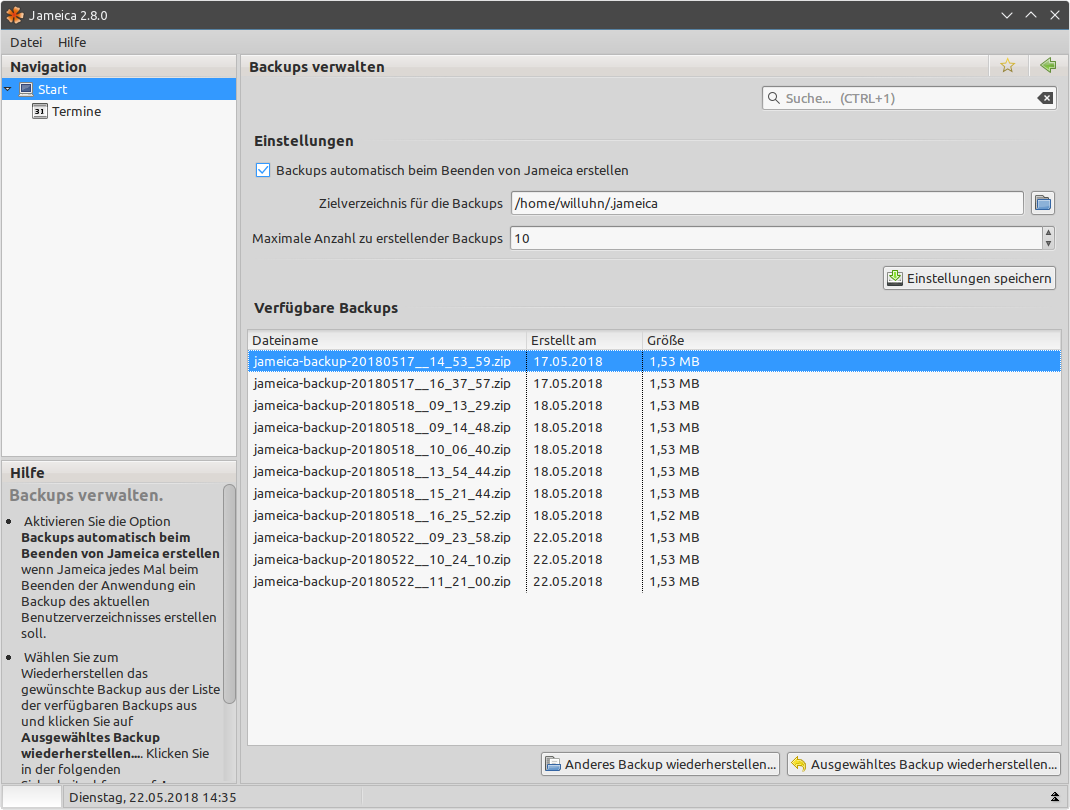Sort by Erstellt am column header
Screen dimensions: 1070x810
click(x=585, y=340)
